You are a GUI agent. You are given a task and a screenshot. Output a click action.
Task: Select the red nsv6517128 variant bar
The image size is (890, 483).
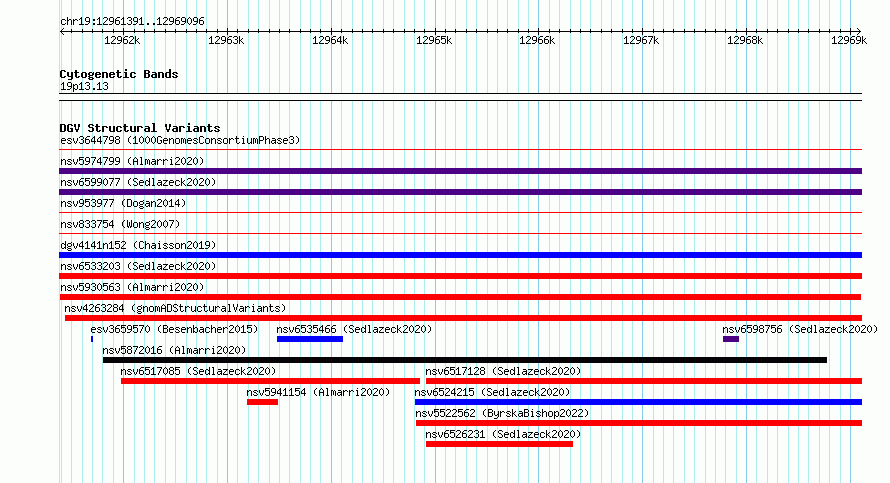(x=644, y=381)
